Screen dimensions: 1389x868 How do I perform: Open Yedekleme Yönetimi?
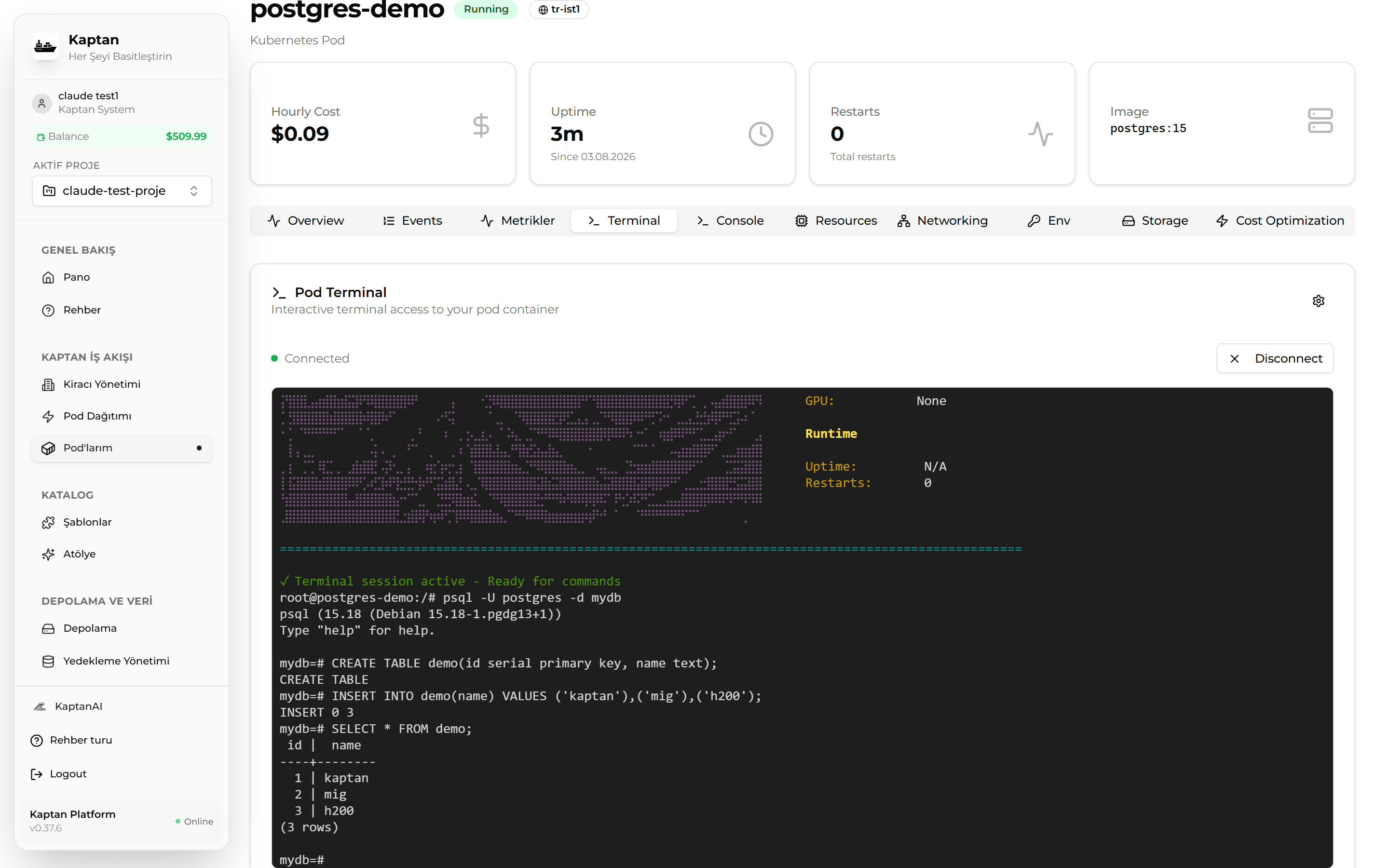coord(122,661)
